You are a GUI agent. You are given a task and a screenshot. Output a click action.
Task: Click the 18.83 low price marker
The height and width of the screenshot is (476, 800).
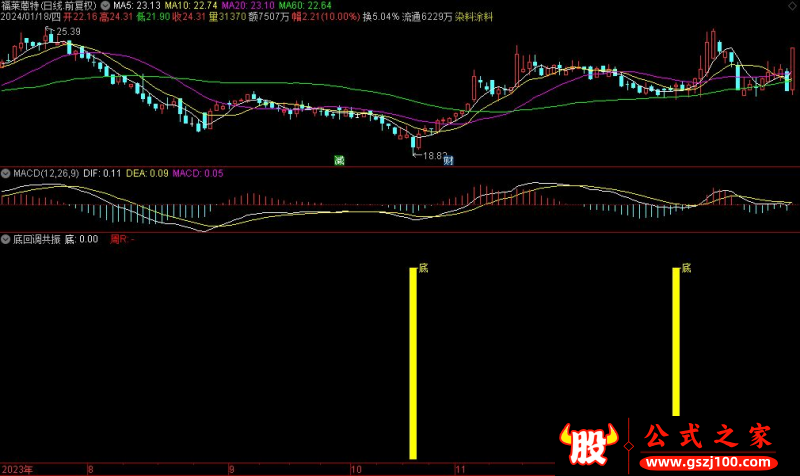pyautogui.click(x=430, y=156)
